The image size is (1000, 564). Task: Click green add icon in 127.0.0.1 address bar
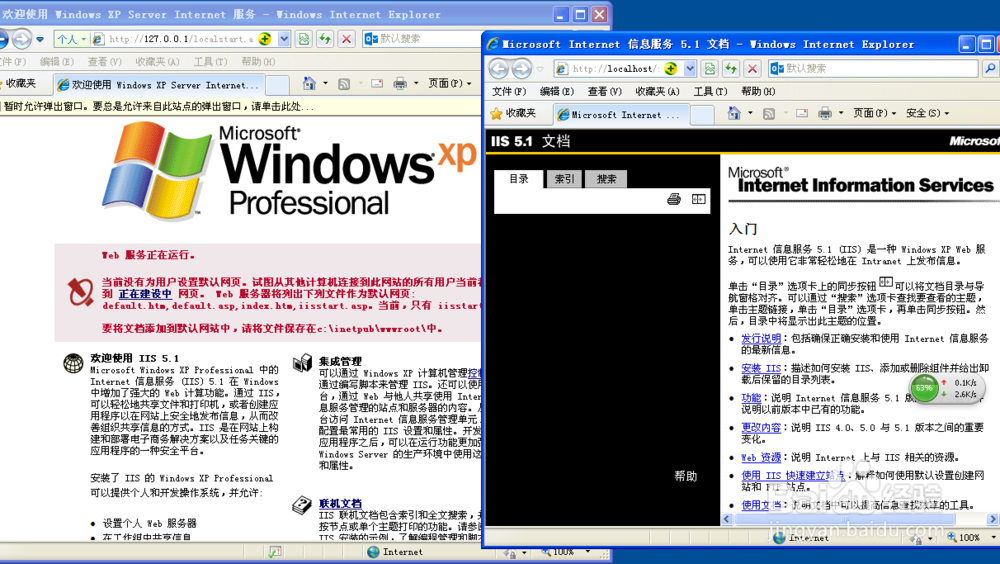(x=265, y=39)
